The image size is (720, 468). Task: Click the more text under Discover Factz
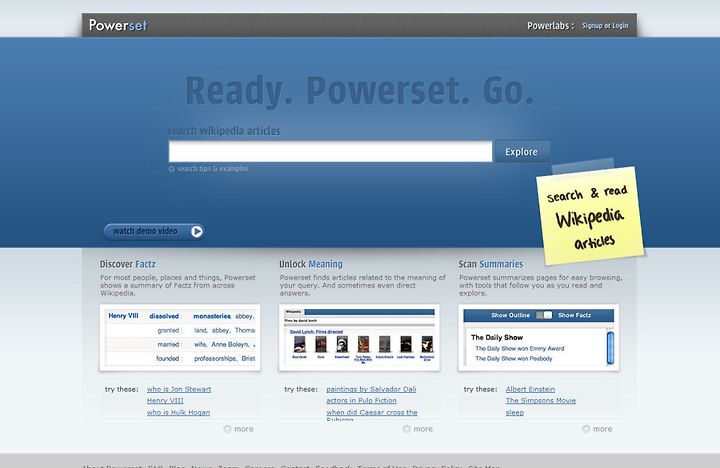pos(244,429)
